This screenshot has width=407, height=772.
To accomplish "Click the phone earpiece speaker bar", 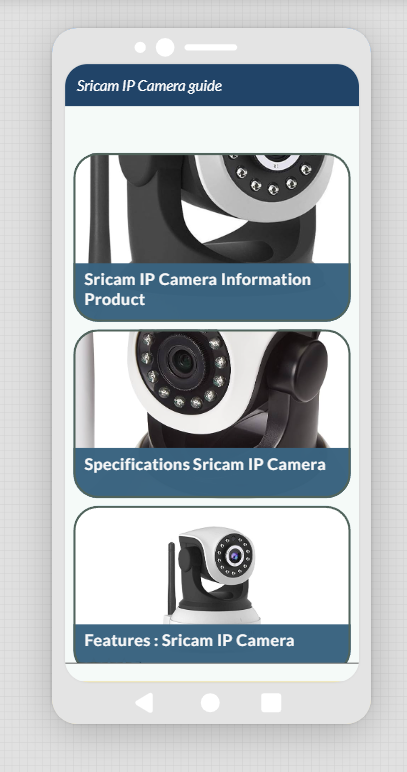I will pos(211,47).
